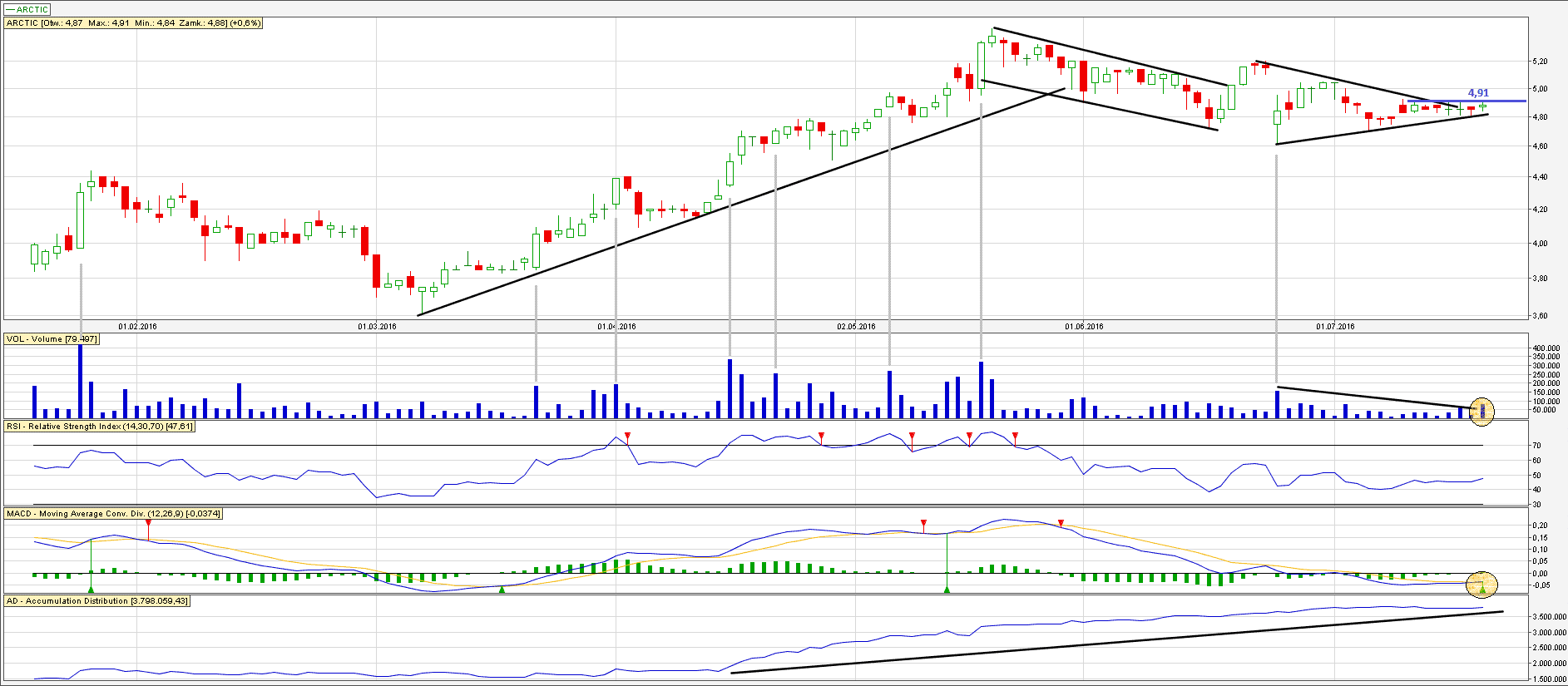
Task: Select the green ARCTIC legend entry at top left
Action: point(27,9)
